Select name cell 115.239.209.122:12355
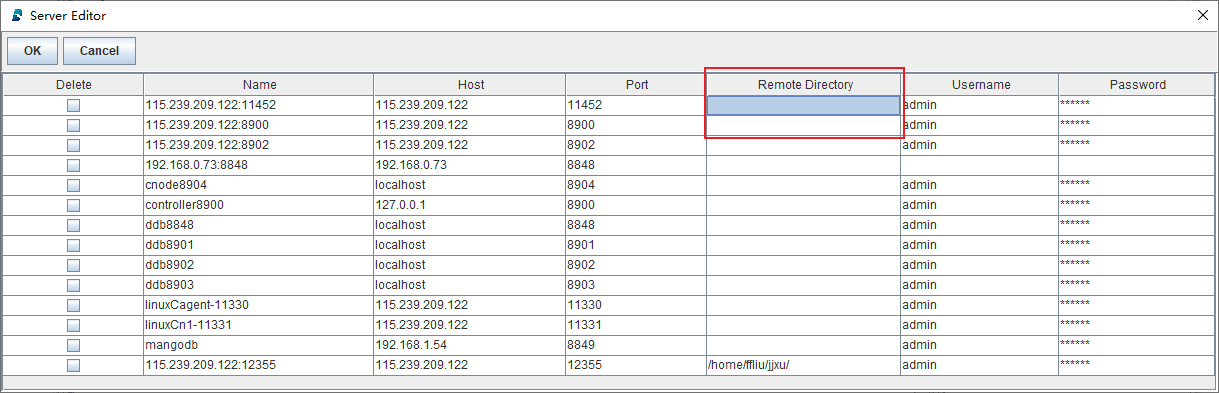This screenshot has height=393, width=1219. [x=259, y=365]
